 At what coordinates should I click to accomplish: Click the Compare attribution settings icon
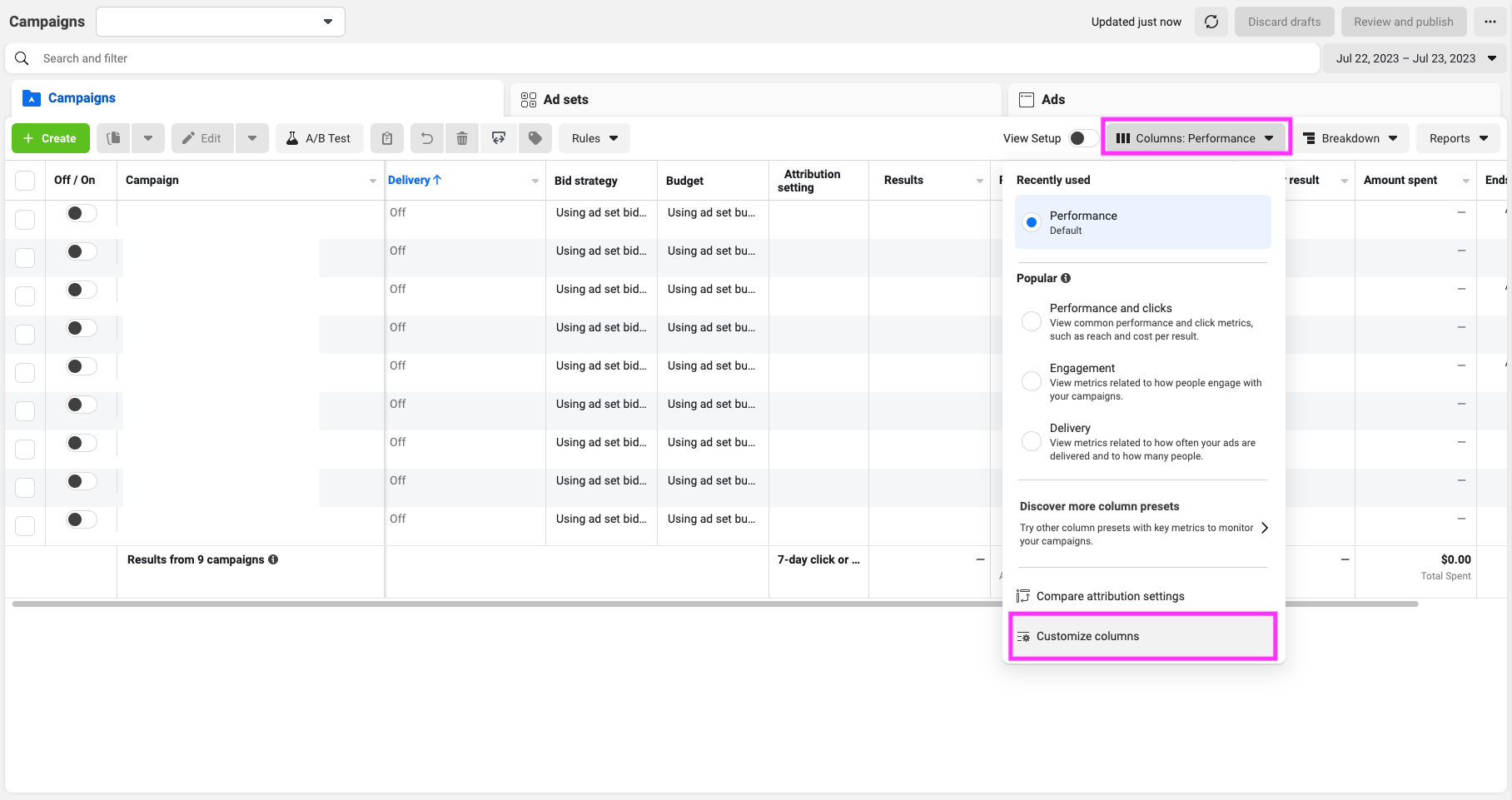[x=1023, y=596]
